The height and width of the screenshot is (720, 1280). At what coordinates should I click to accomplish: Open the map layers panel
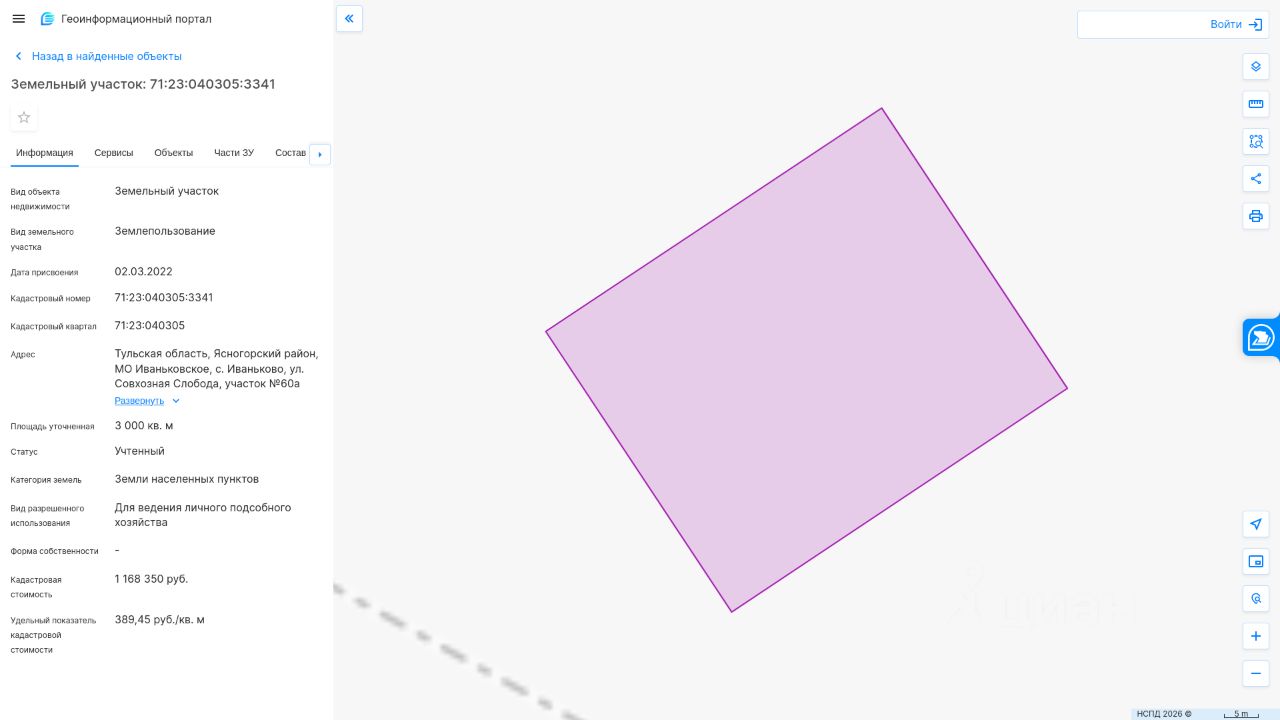[1256, 66]
